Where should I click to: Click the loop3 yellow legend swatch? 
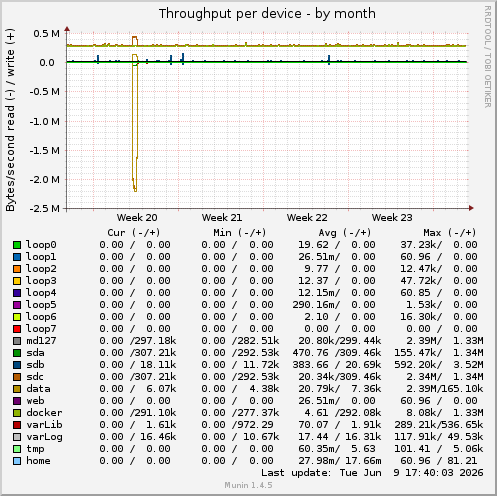(17, 281)
